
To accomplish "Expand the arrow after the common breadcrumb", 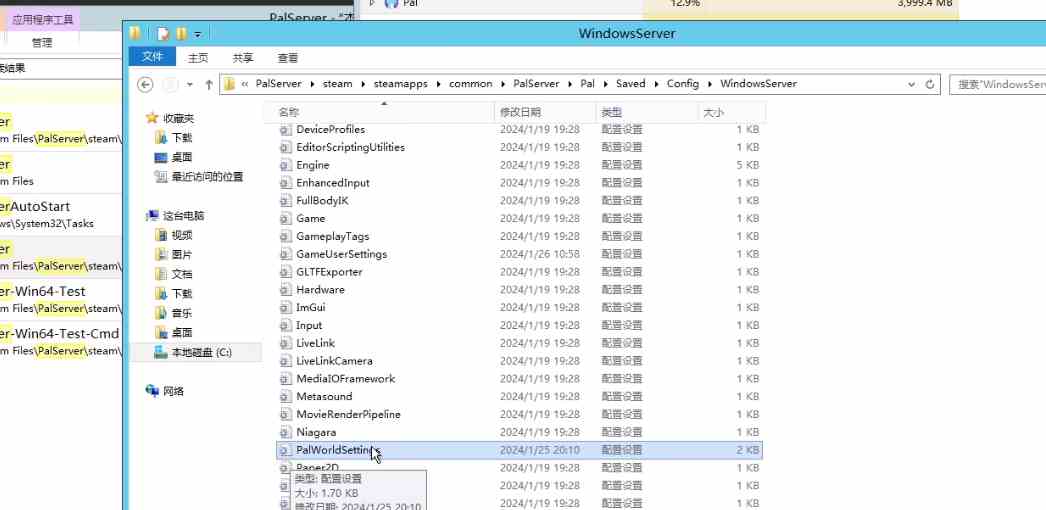I will click(503, 84).
